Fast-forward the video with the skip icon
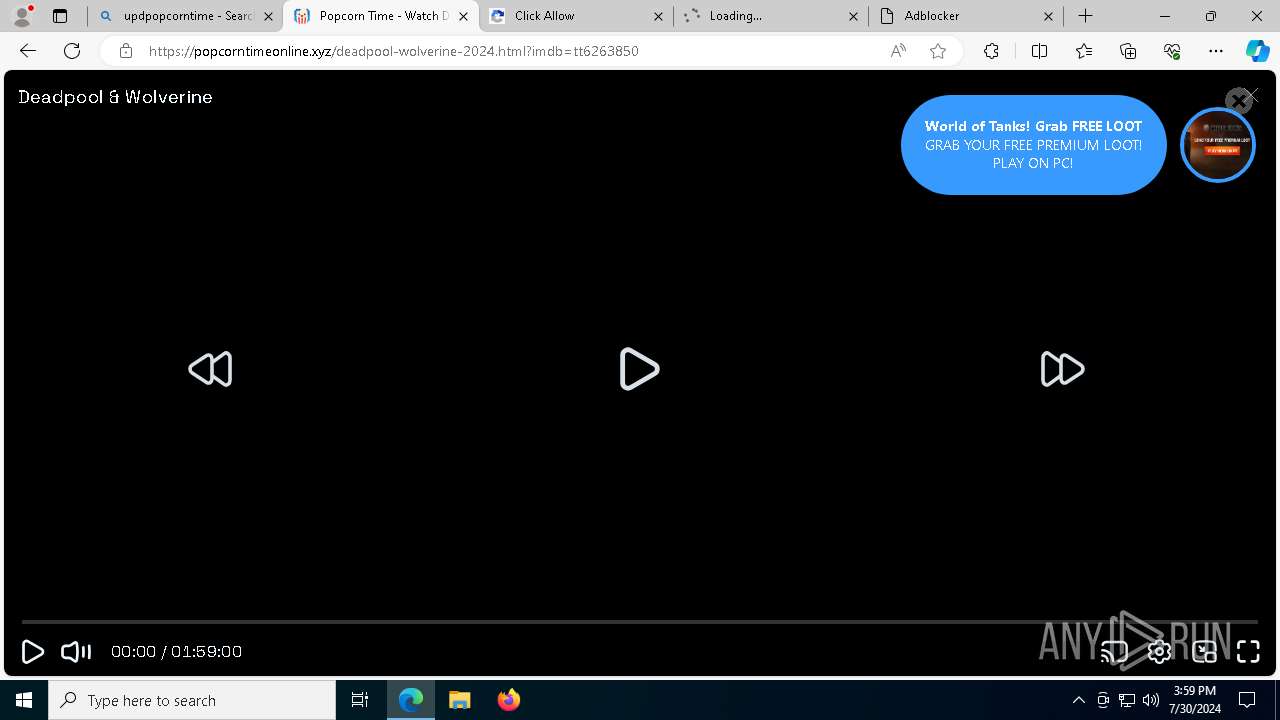 coord(1062,369)
